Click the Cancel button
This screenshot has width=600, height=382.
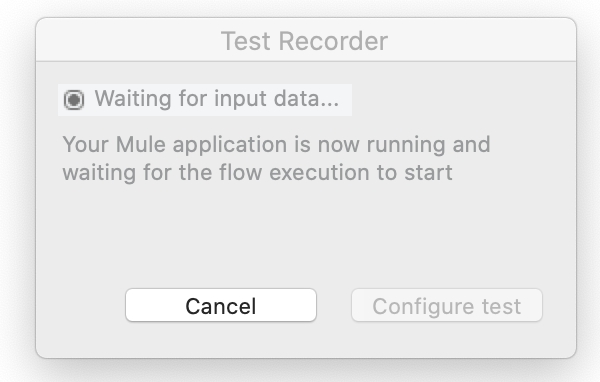221,305
